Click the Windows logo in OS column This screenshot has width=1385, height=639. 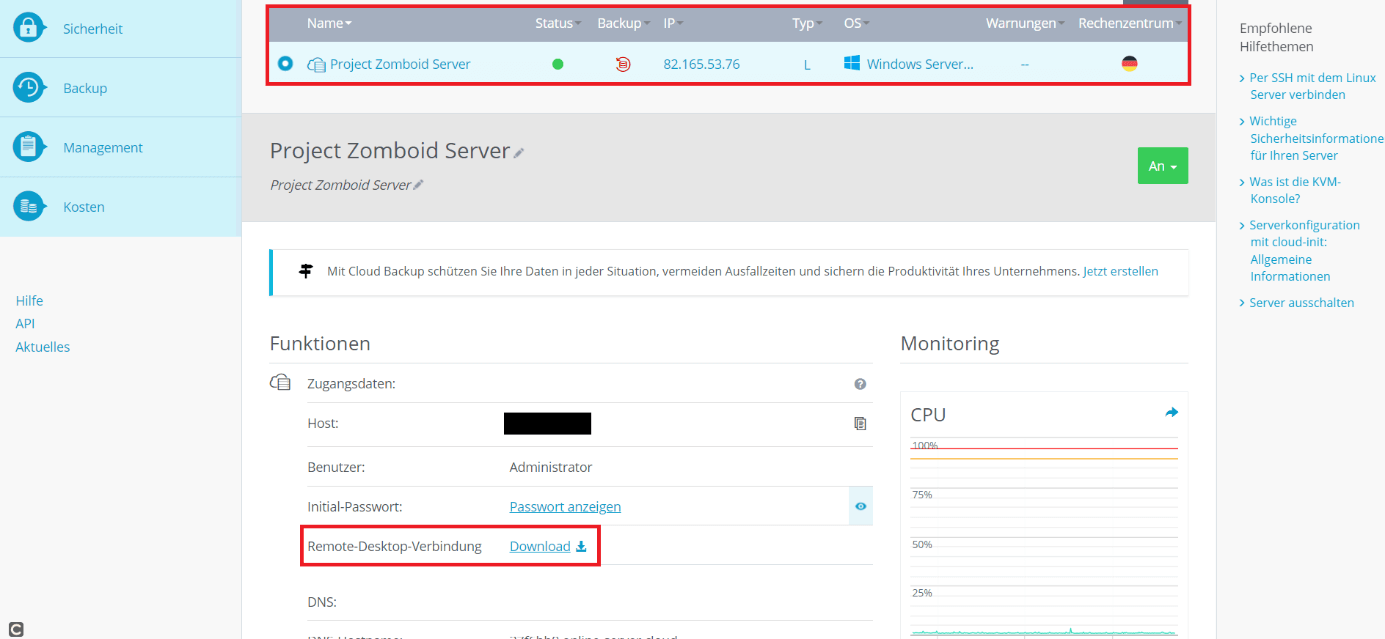[852, 63]
